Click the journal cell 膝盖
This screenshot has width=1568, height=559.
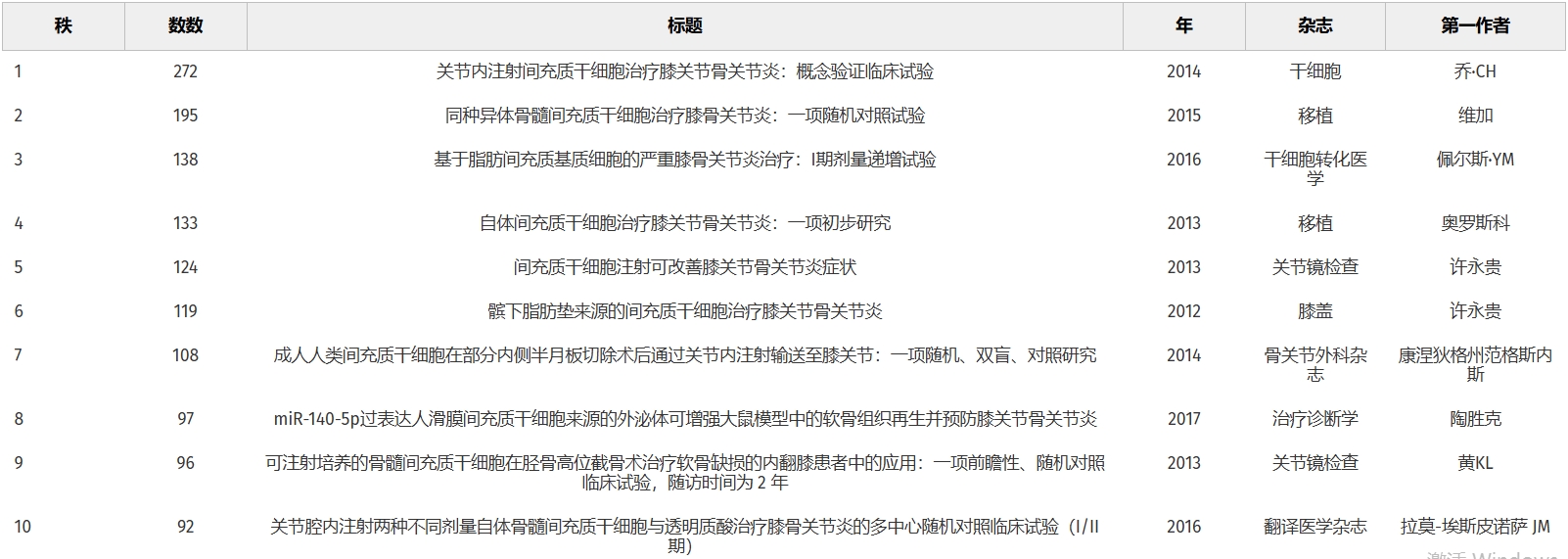(x=1314, y=311)
